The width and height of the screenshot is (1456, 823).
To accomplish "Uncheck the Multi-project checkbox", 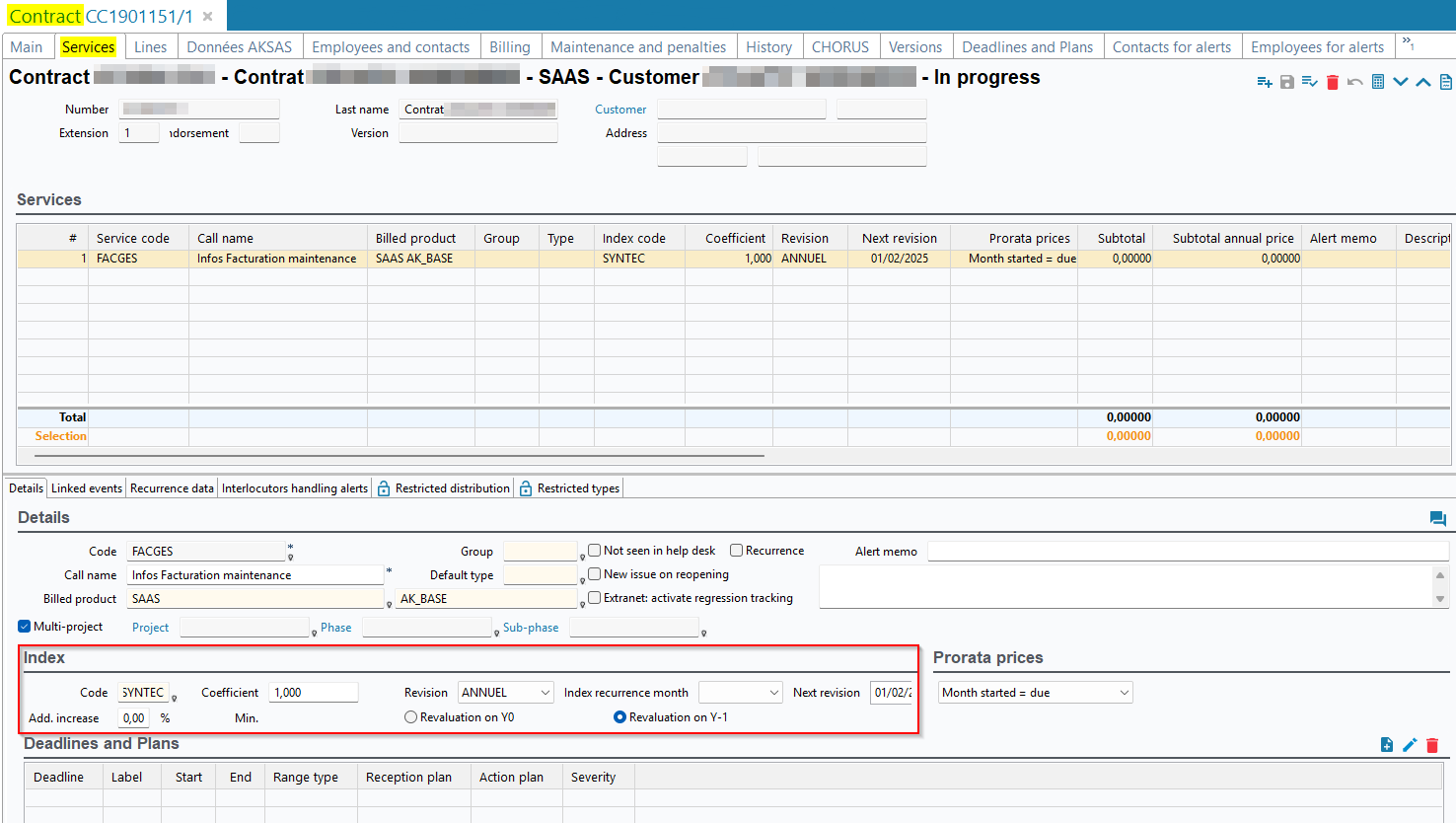I will pos(25,627).
